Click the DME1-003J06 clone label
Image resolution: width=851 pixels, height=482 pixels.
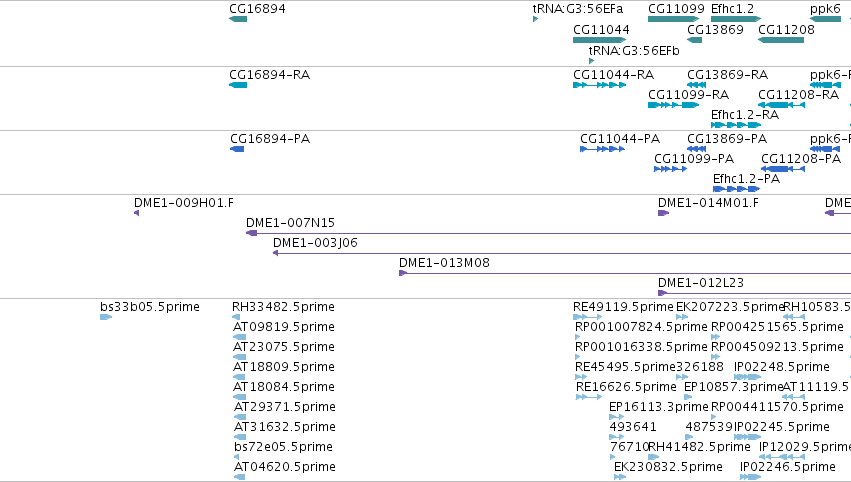pos(315,243)
